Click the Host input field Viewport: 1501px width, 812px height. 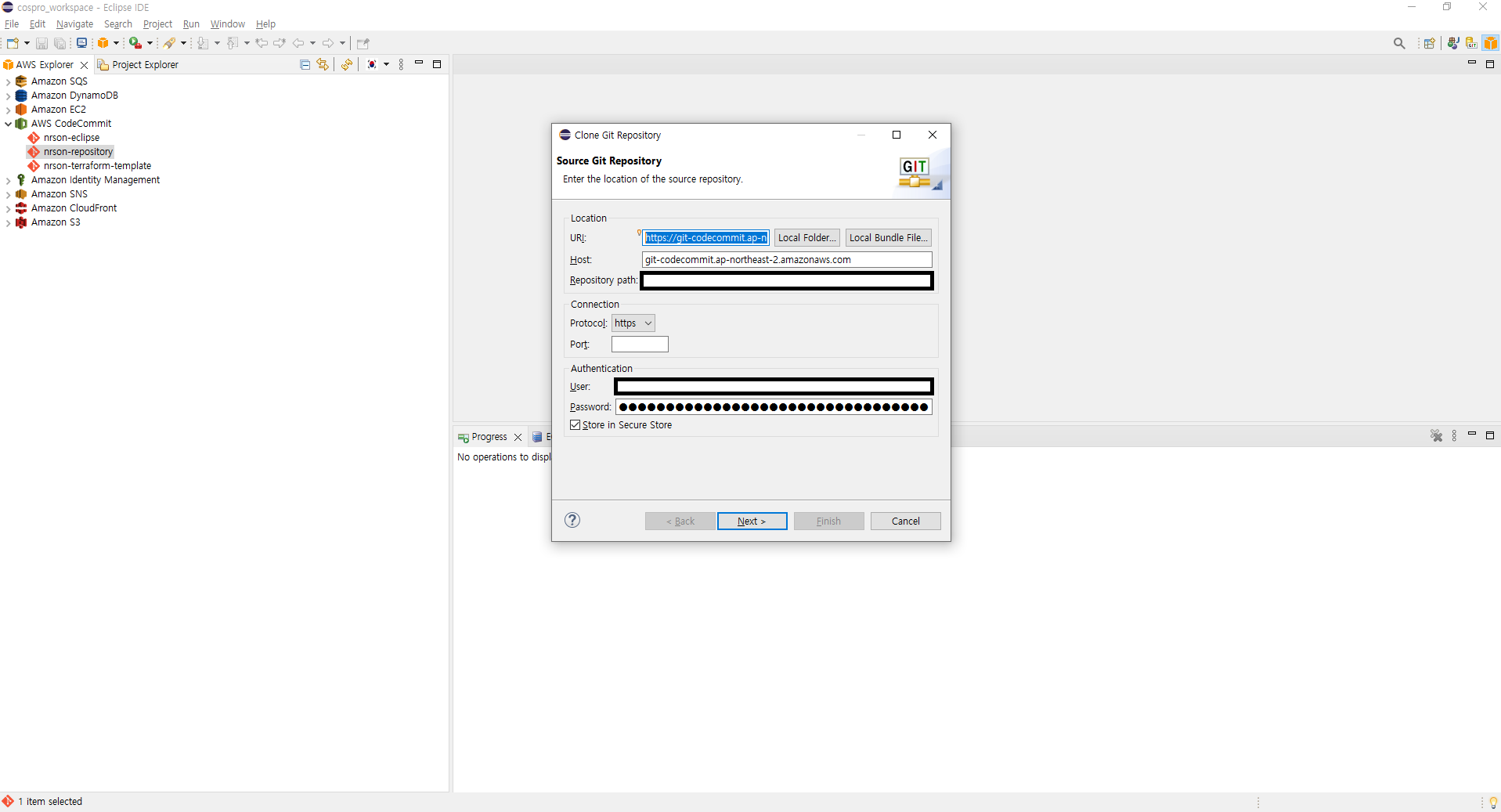(787, 260)
